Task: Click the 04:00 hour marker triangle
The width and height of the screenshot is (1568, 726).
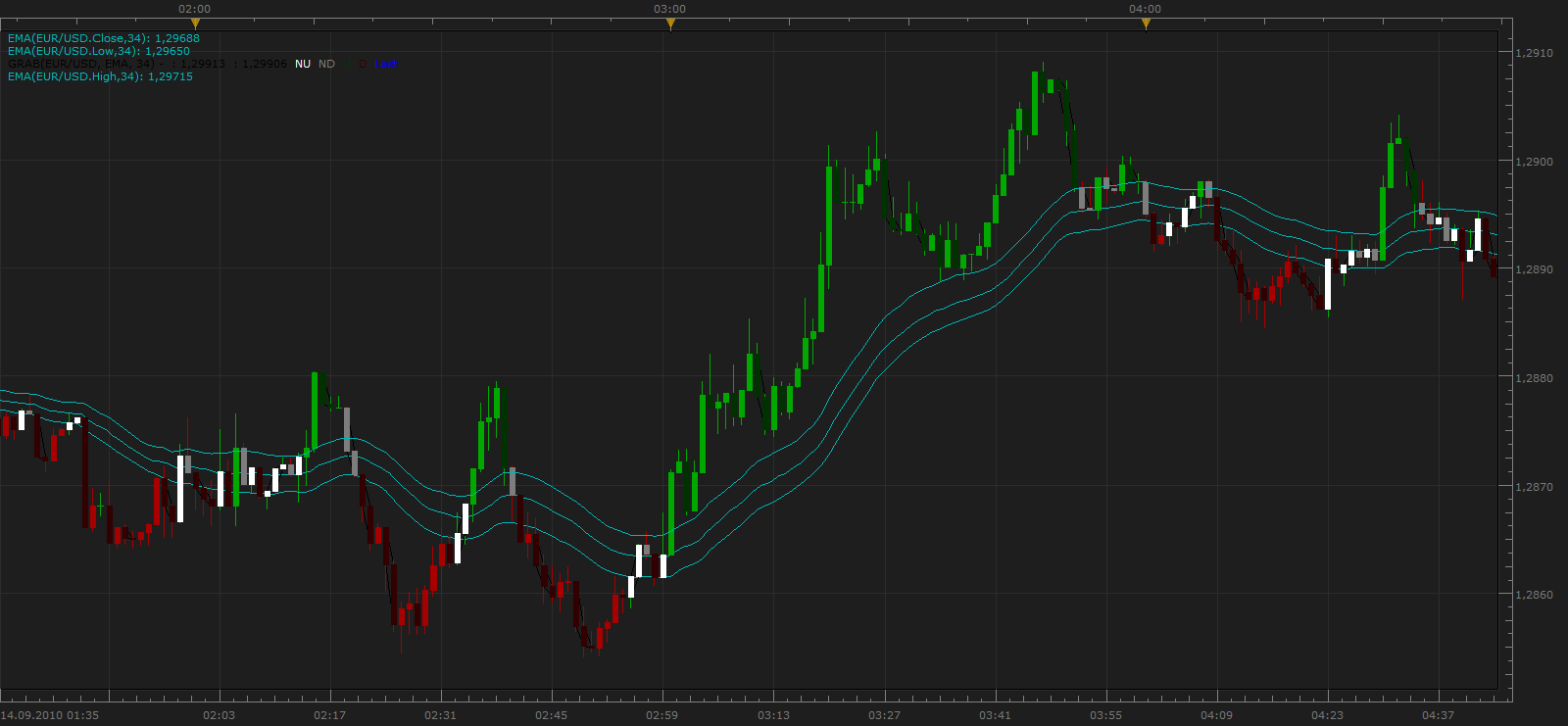Action: (1146, 24)
